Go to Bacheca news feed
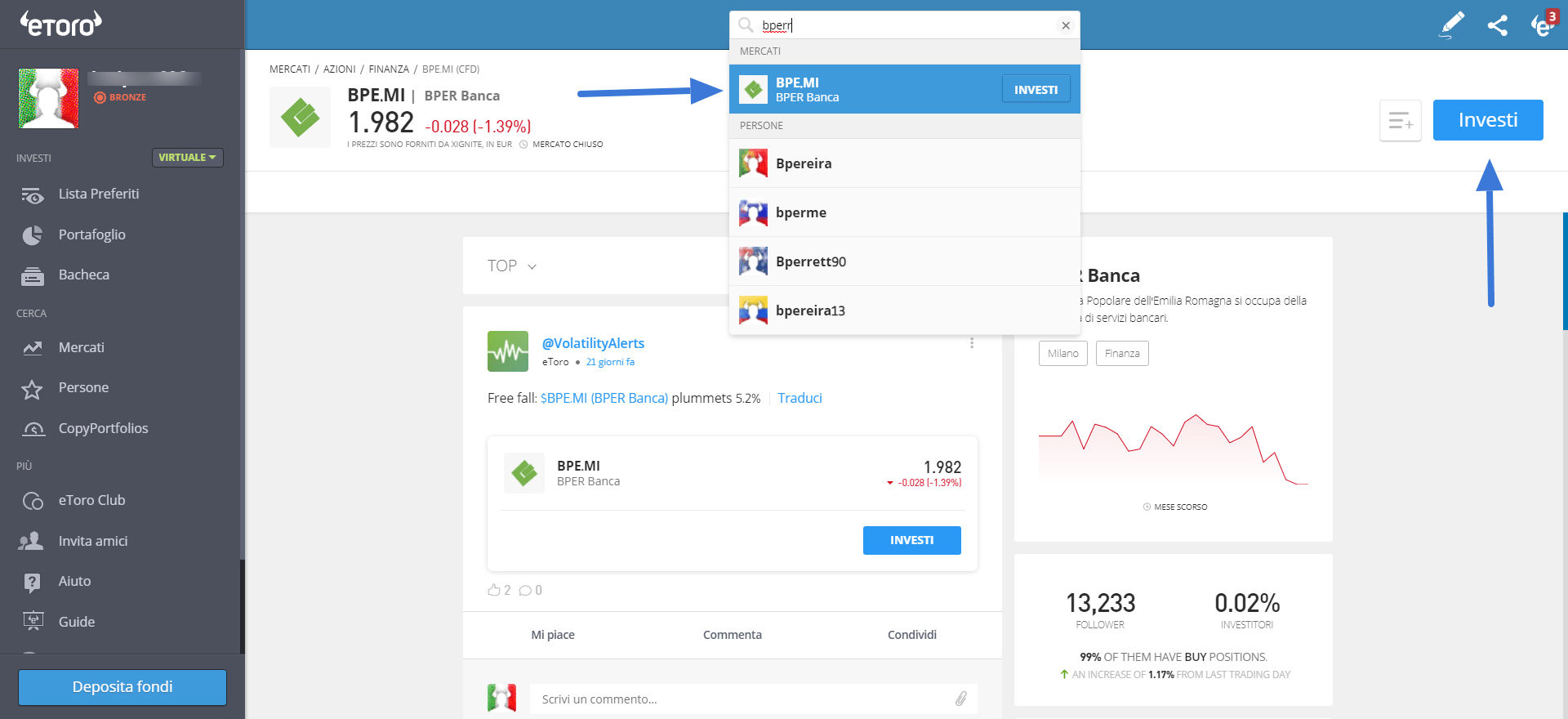 click(83, 275)
